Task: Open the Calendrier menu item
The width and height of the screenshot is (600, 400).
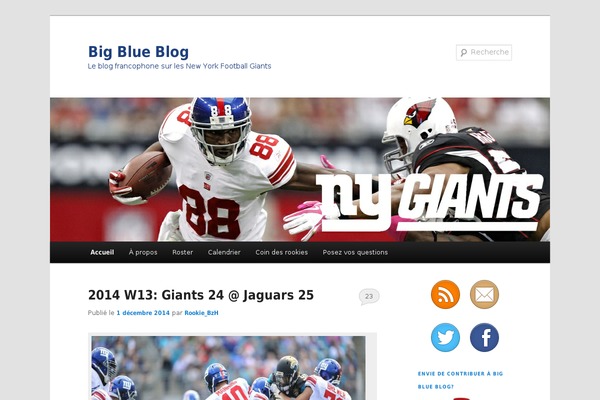Action: click(224, 252)
